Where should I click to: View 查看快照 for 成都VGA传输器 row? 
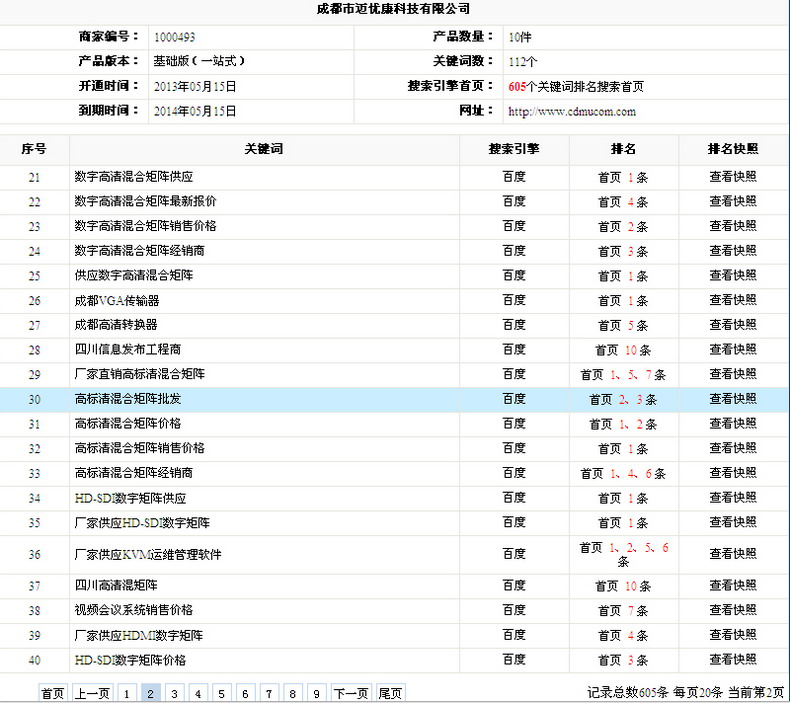coord(733,300)
